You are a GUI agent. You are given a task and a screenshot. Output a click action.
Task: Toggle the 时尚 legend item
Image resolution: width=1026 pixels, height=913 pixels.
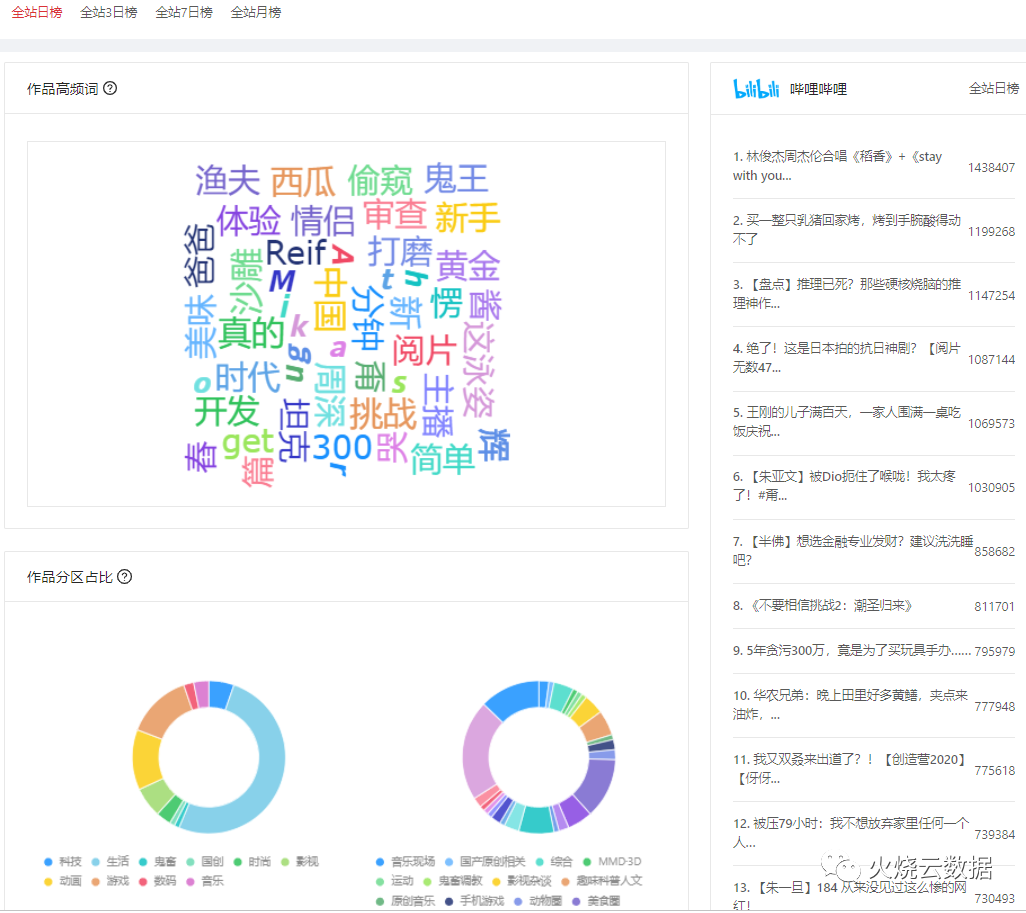(x=253, y=861)
